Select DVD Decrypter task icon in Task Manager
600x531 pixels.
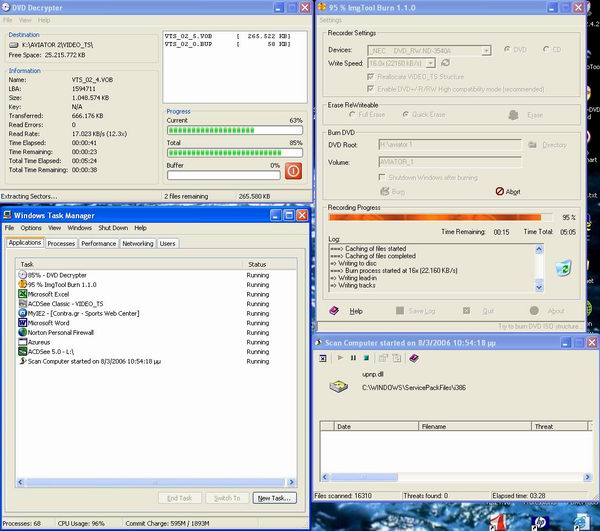coord(22,275)
